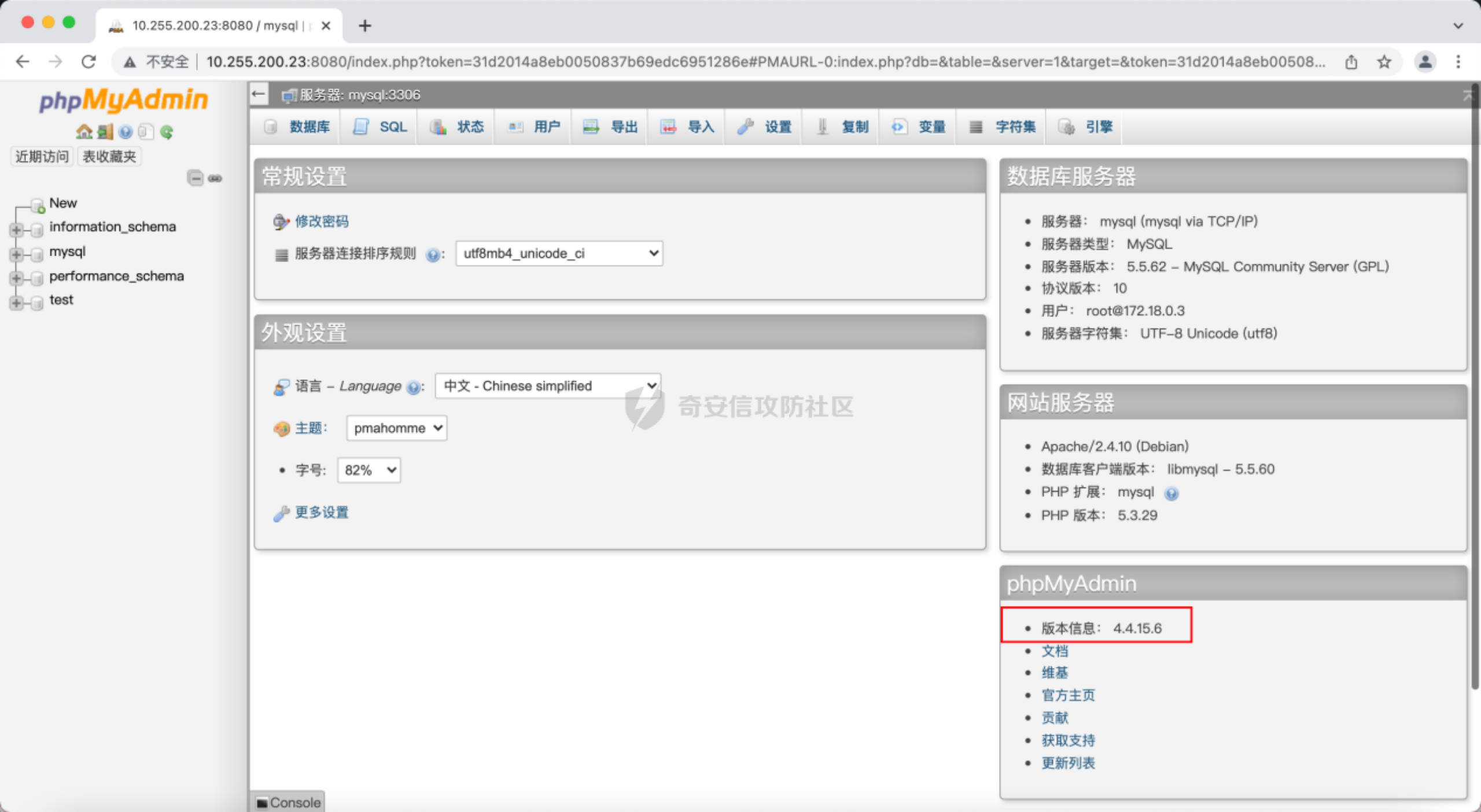The height and width of the screenshot is (812, 1481).
Task: Select test database in tree
Action: click(x=61, y=300)
